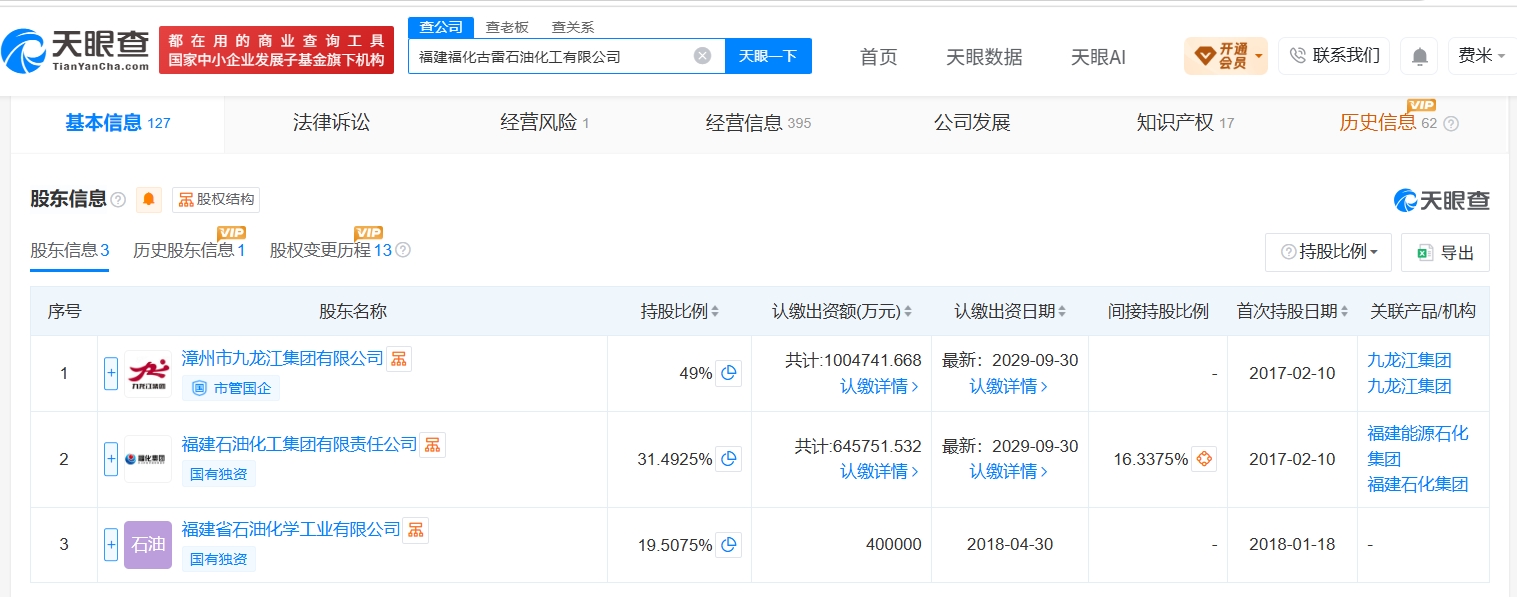Open the 持股比例 dropdown filter
The width and height of the screenshot is (1517, 597).
pyautogui.click(x=1328, y=252)
